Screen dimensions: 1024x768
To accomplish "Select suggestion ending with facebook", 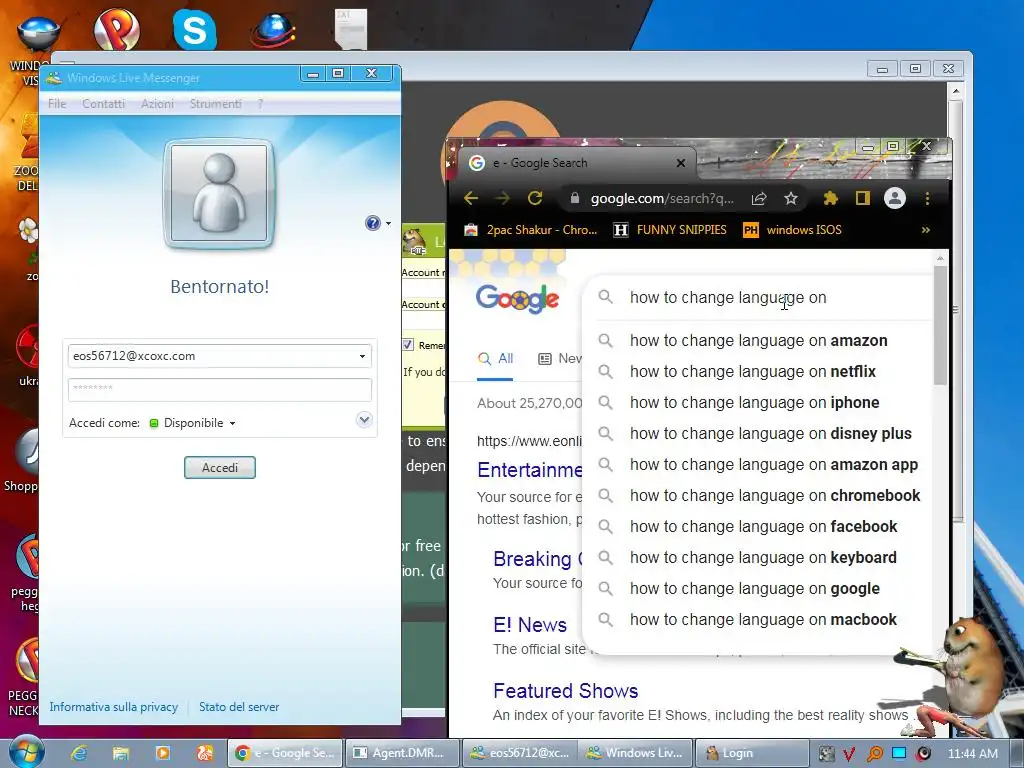I will pyautogui.click(x=759, y=527).
